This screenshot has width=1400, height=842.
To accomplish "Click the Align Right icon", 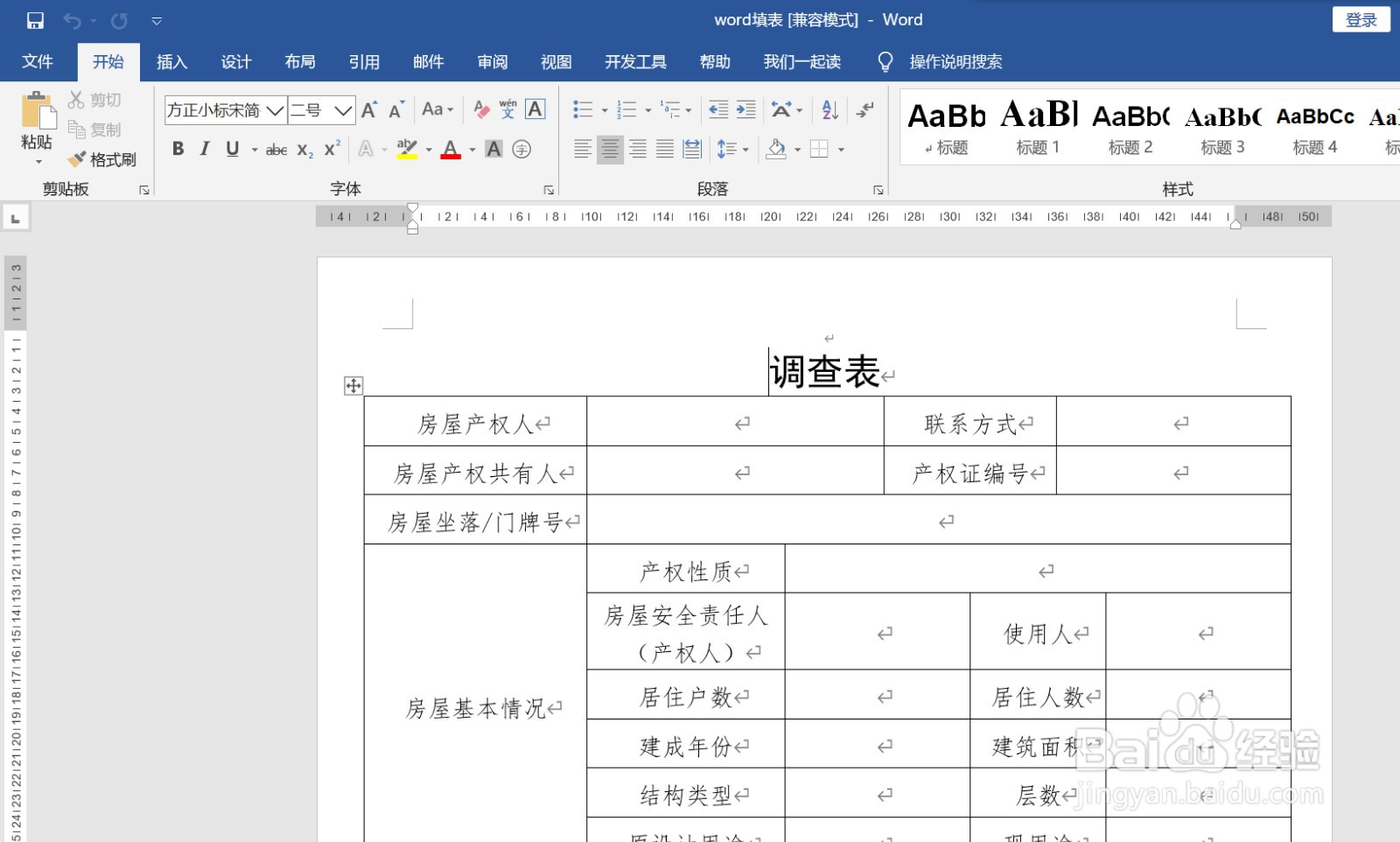I will 638,149.
